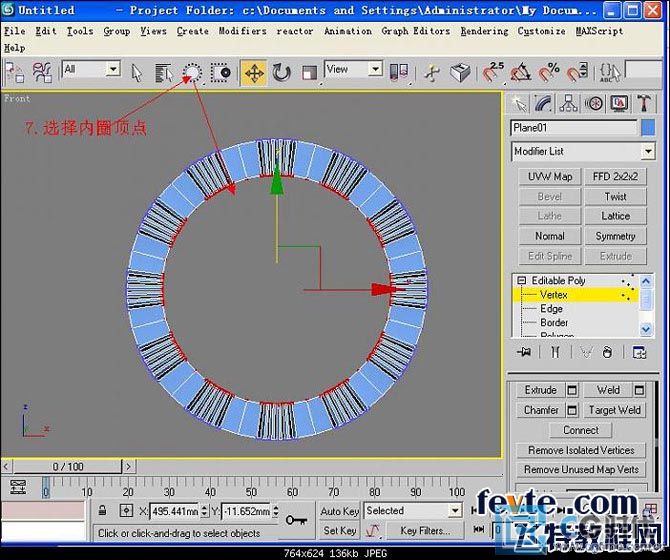Image resolution: width=670 pixels, height=560 pixels.
Task: Select Border sub-object level
Action: point(554,323)
